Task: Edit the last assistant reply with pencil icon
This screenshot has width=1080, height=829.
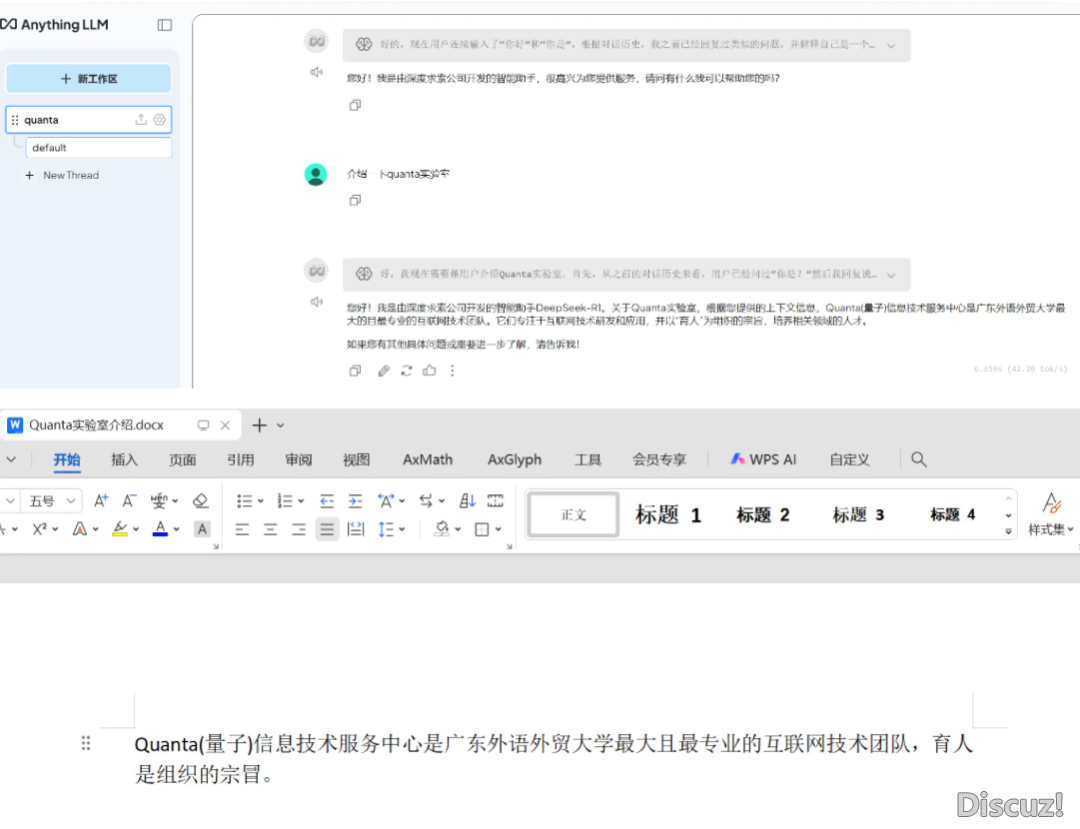Action: pyautogui.click(x=384, y=370)
